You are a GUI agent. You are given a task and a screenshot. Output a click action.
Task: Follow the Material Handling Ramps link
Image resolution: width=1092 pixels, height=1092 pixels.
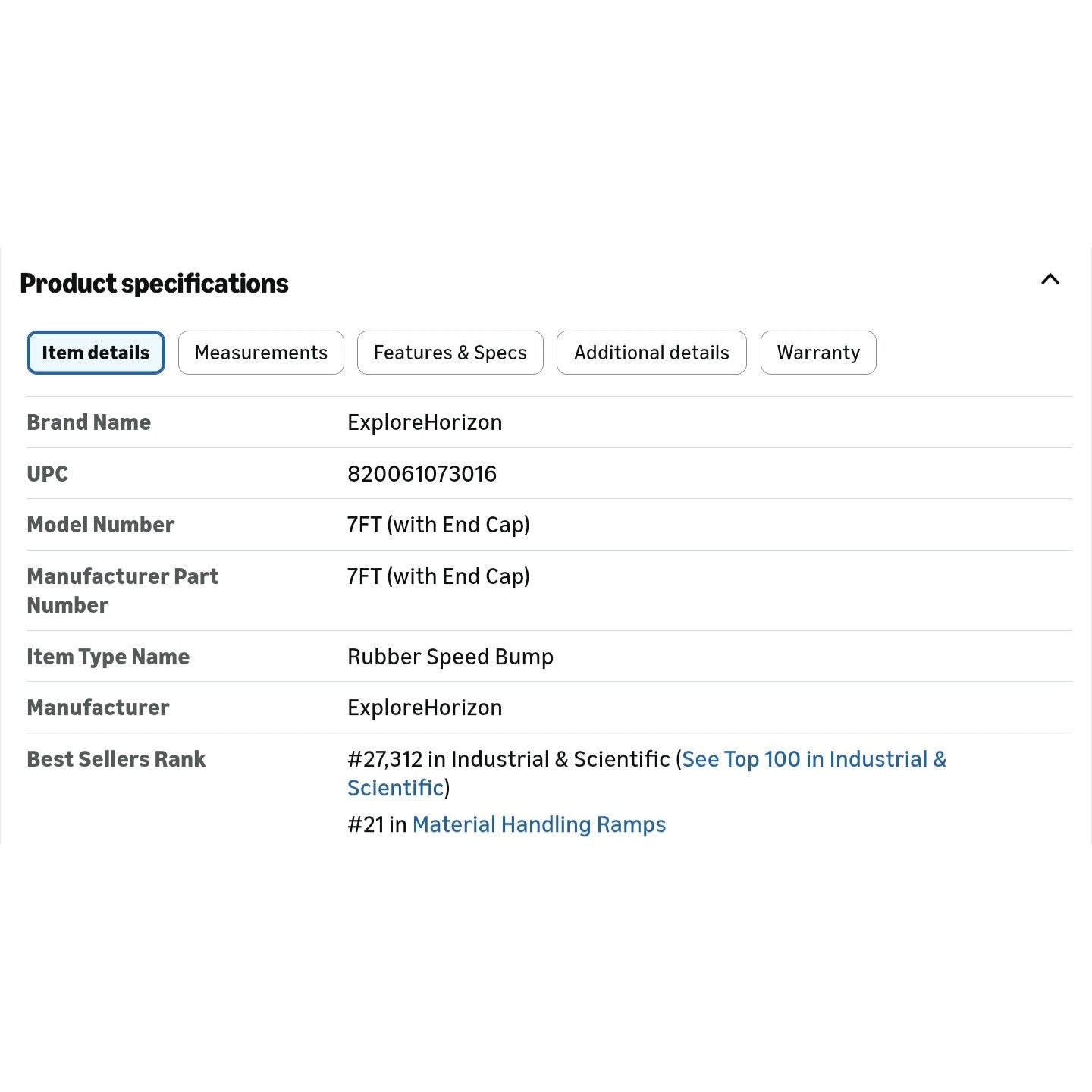(x=539, y=824)
